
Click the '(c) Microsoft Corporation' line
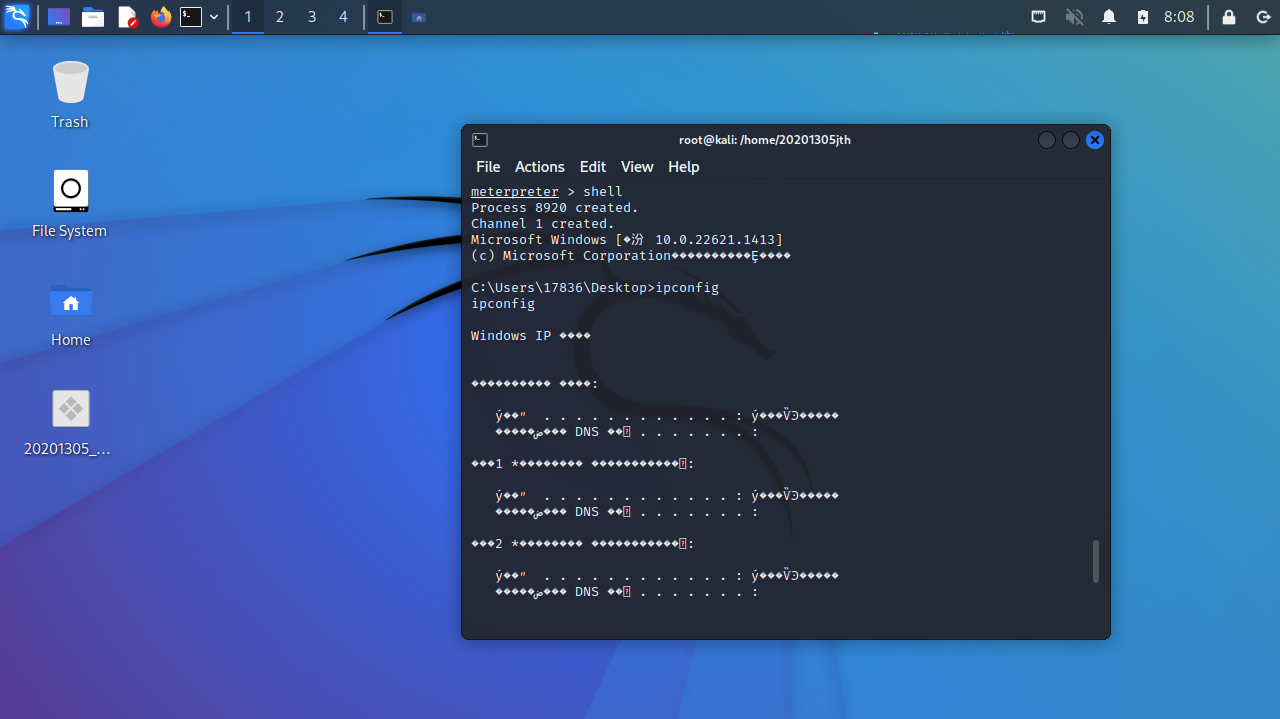coord(631,256)
